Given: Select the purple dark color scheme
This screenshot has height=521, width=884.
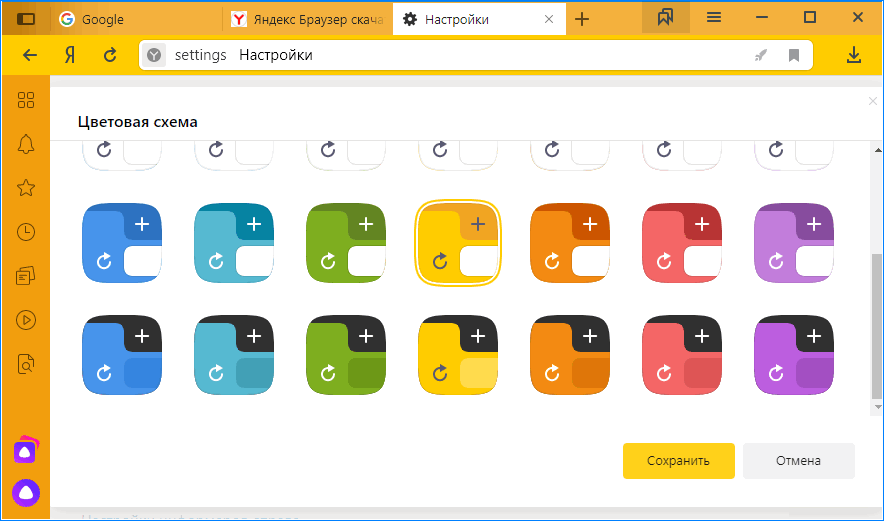Looking at the screenshot, I should pos(793,355).
